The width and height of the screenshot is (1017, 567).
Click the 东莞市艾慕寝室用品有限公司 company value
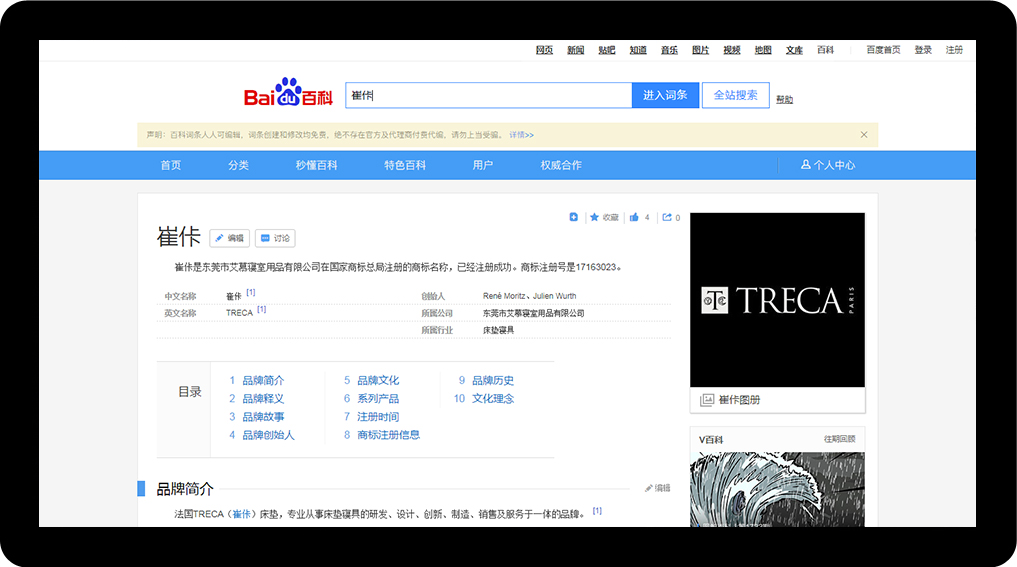(533, 313)
